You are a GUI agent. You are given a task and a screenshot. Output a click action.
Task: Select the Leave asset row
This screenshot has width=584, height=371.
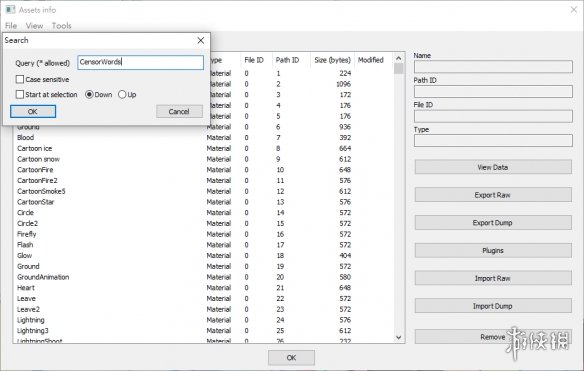click(203, 299)
